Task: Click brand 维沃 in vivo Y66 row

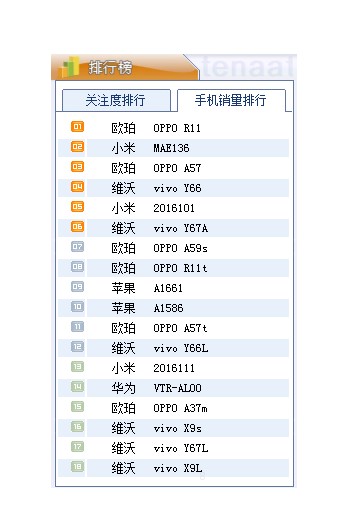Action: (124, 188)
